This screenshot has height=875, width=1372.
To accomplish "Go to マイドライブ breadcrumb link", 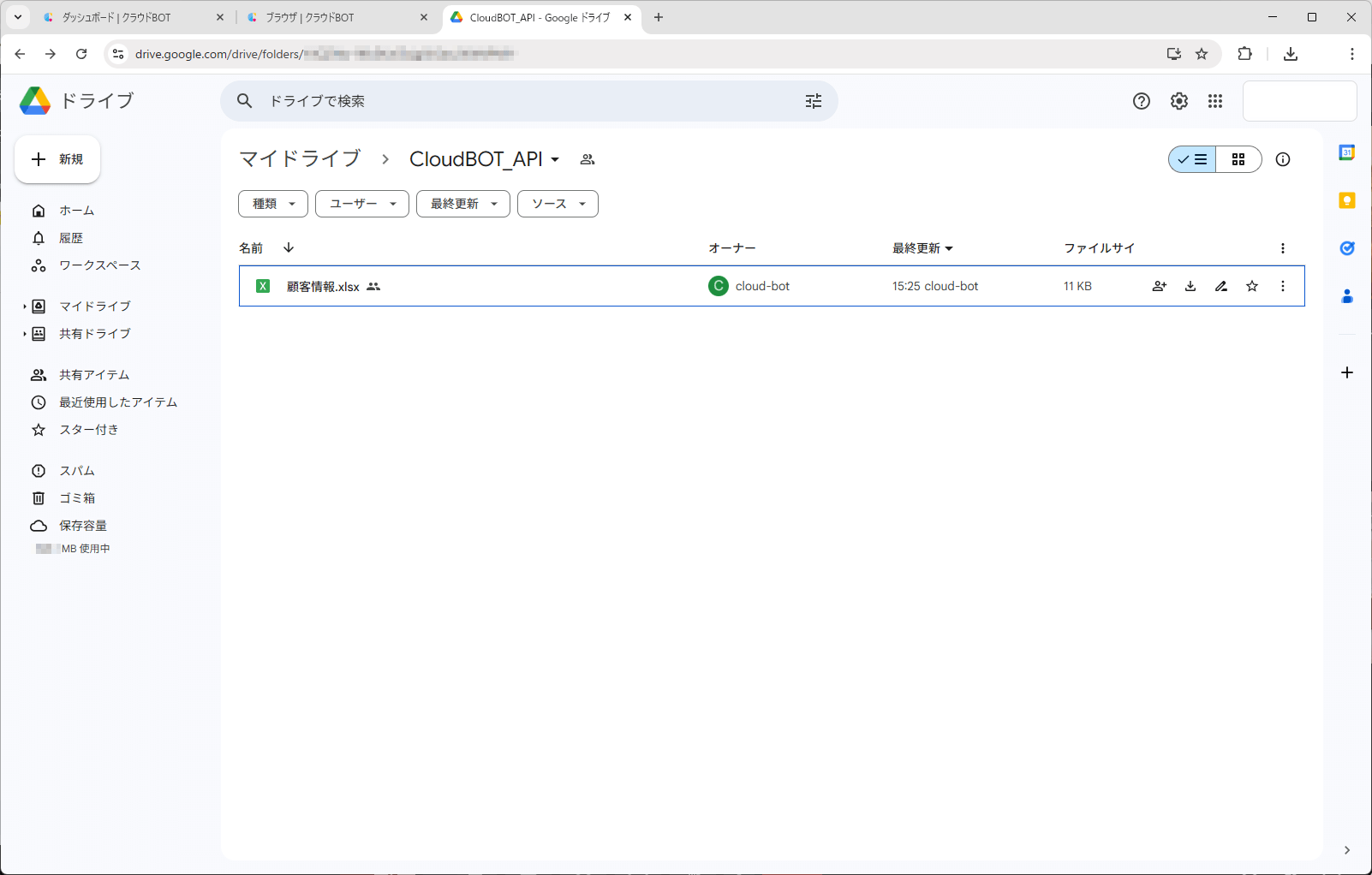I will point(300,159).
